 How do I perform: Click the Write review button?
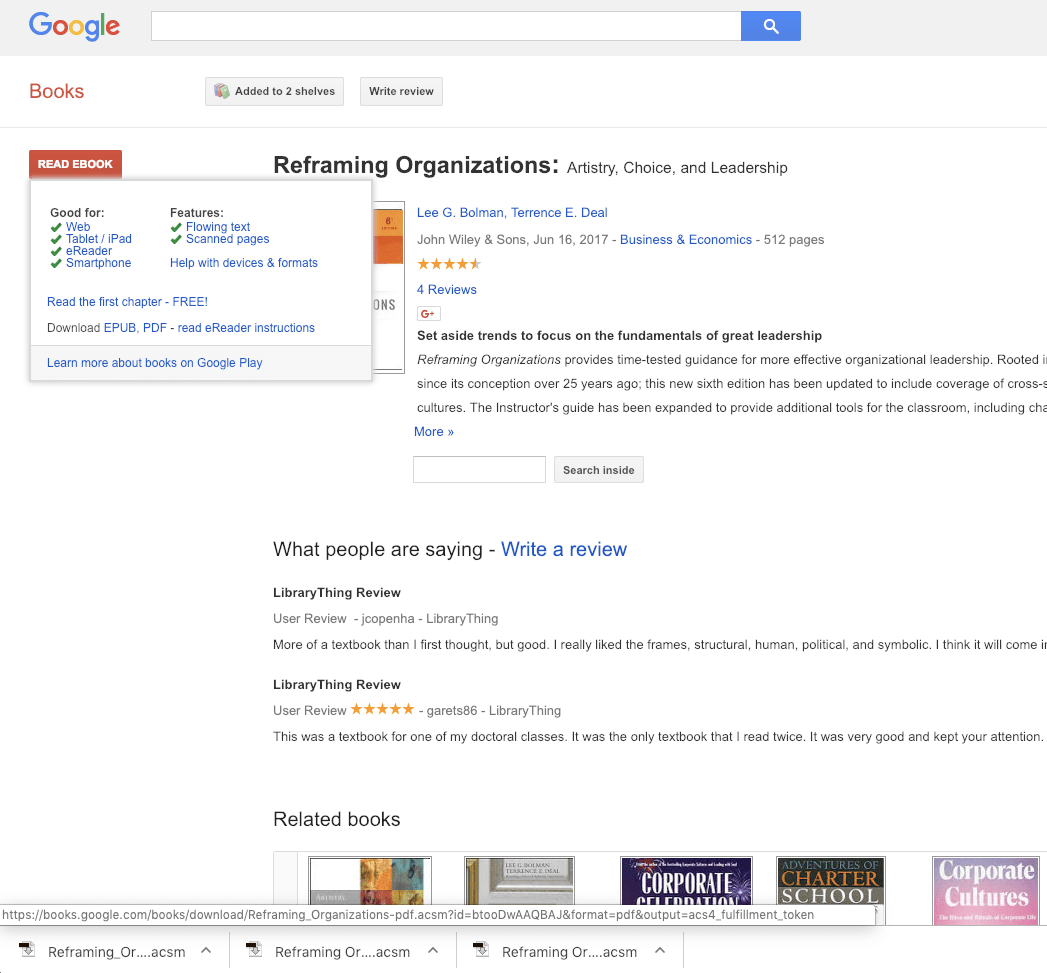(401, 91)
